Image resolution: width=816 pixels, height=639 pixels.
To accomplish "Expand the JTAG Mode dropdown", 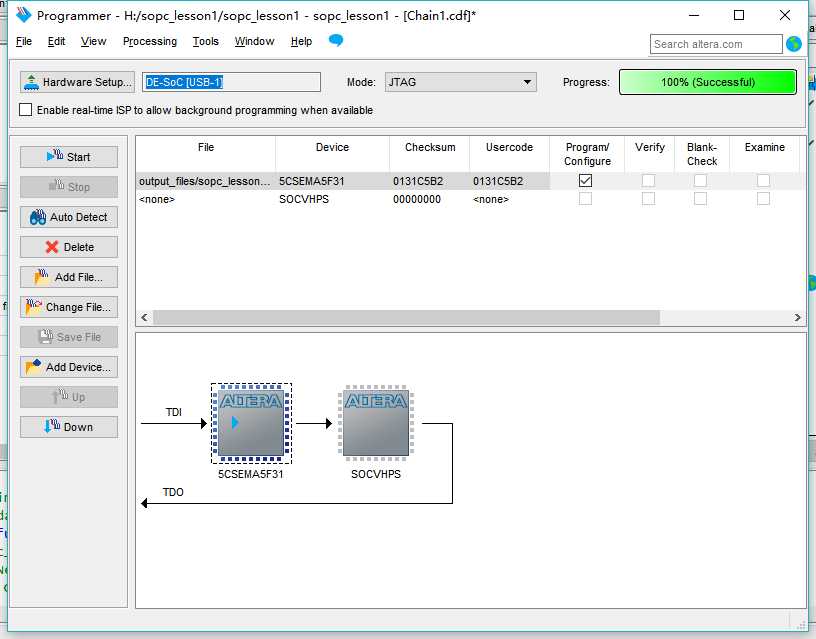I will (x=461, y=82).
